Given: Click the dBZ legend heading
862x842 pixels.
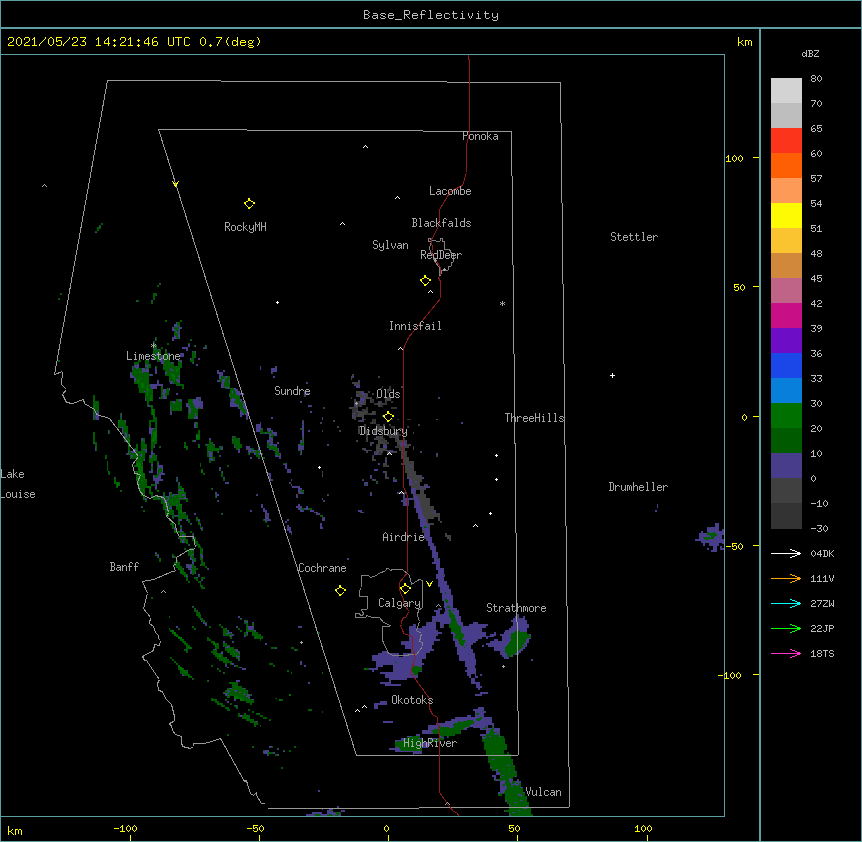Looking at the screenshot, I should click(810, 53).
